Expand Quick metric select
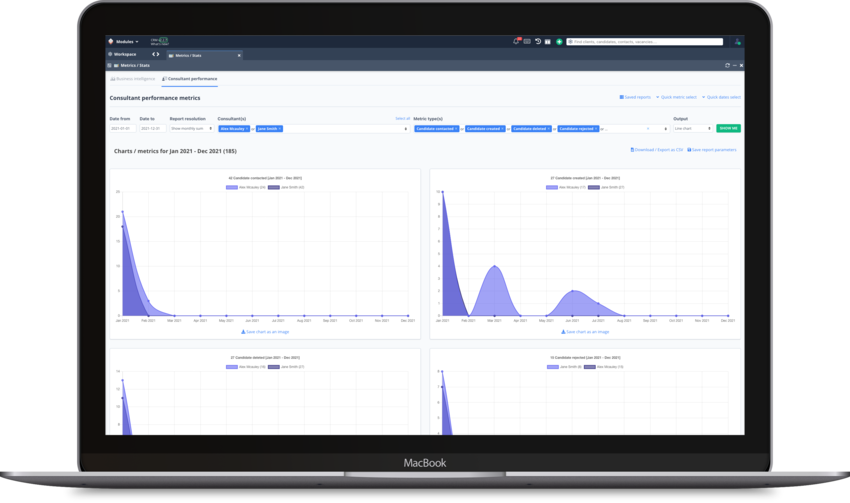This screenshot has height=503, width=850. (676, 98)
